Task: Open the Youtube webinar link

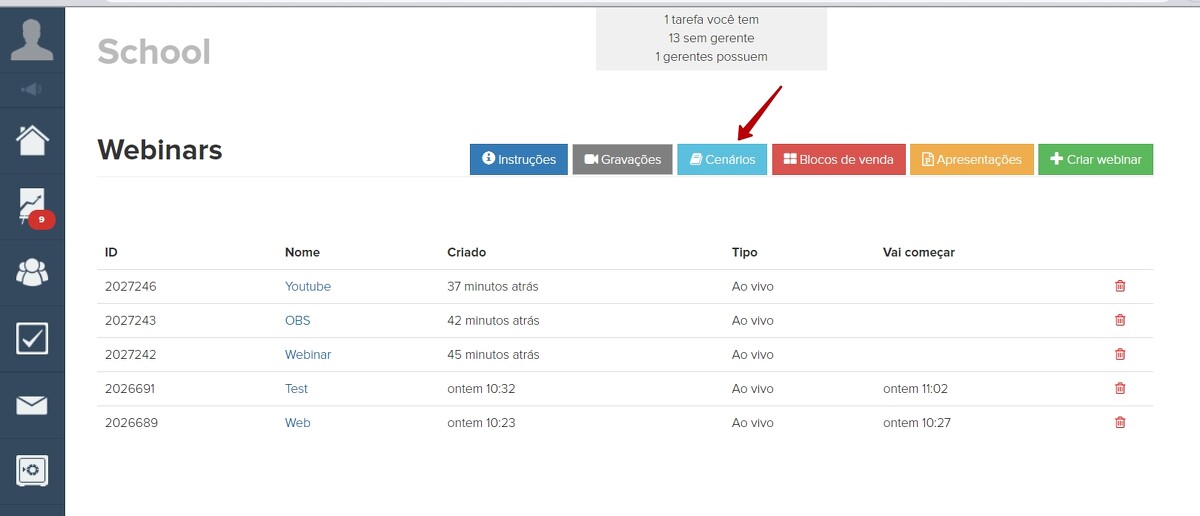Action: (307, 286)
